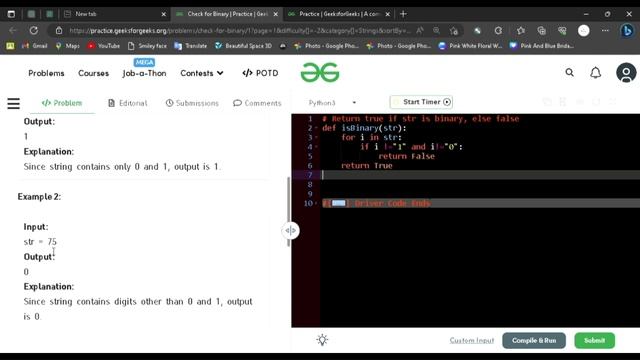The width and height of the screenshot is (640, 360).
Task: Expand the Contests dropdown
Action: pos(202,73)
